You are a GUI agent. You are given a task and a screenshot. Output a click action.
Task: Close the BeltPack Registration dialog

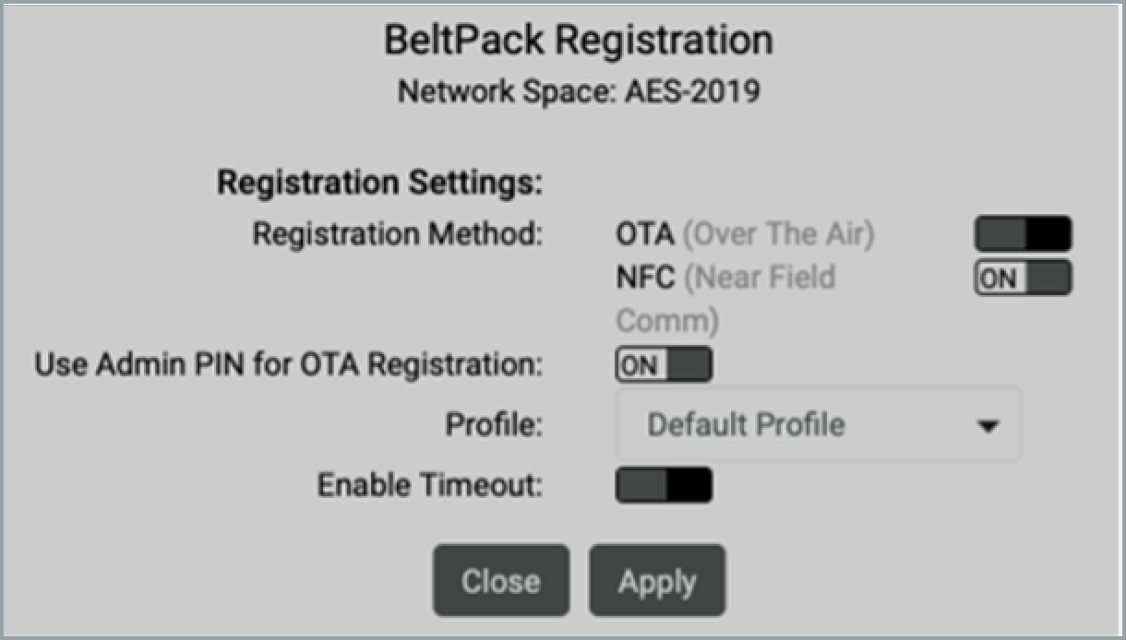tap(500, 581)
